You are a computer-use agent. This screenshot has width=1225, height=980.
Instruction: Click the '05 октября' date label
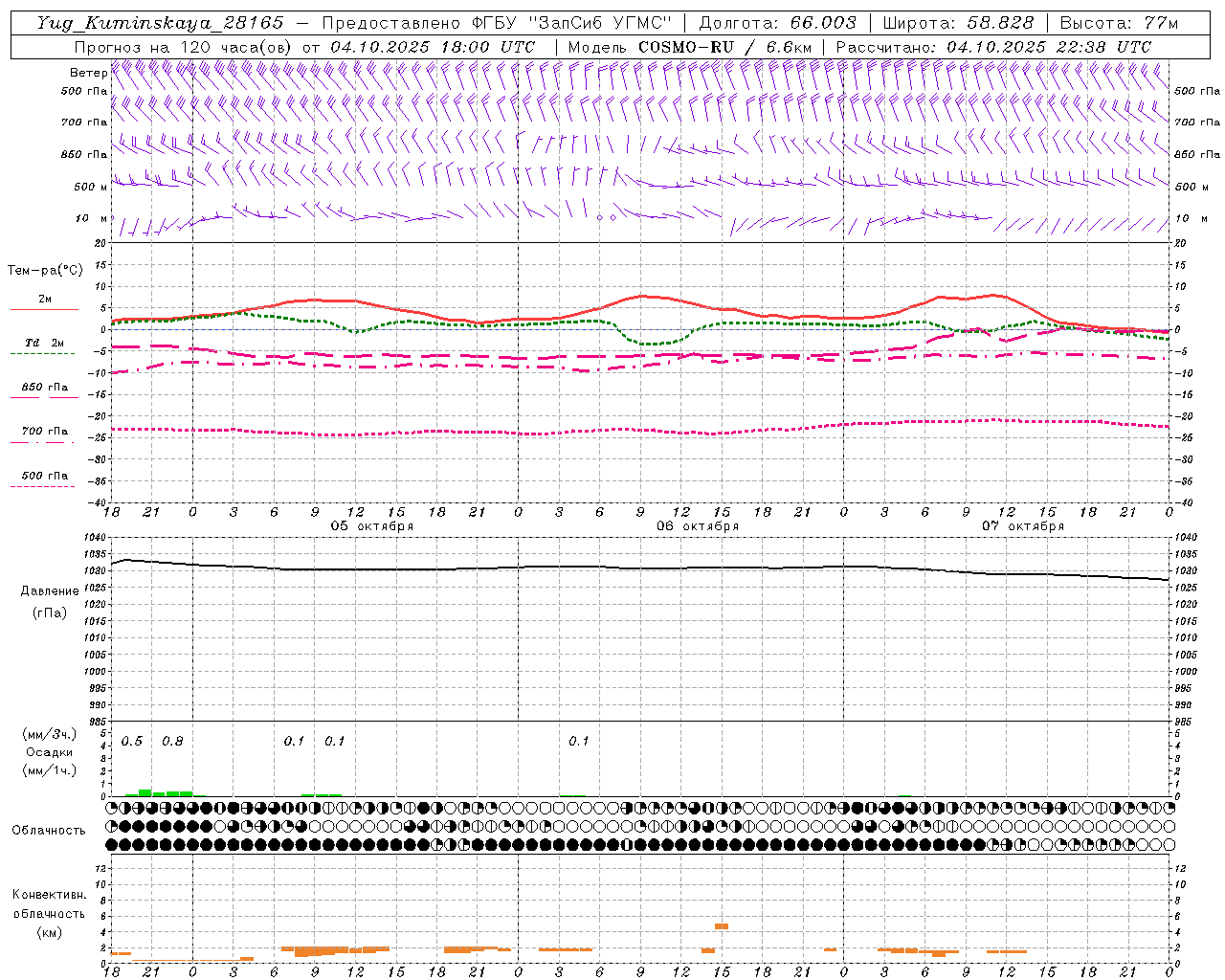(372, 526)
